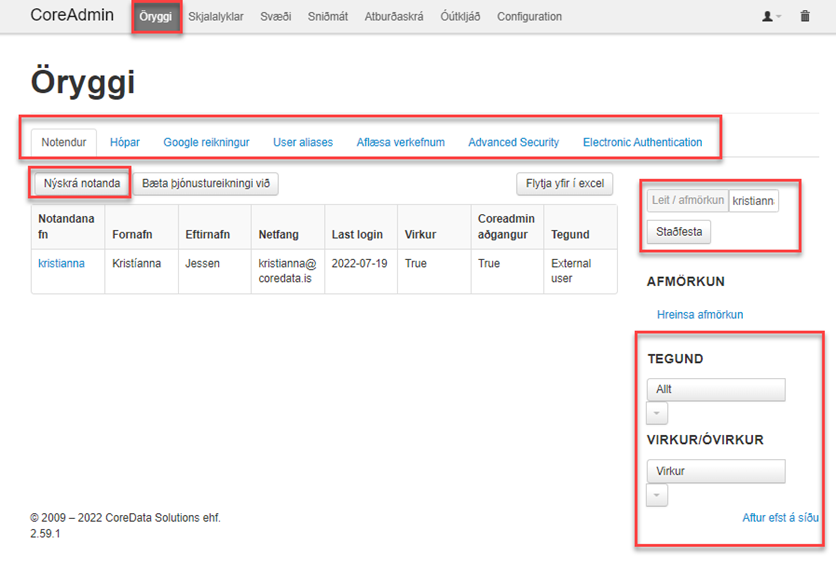Click the search field containing kristianna

click(x=753, y=201)
